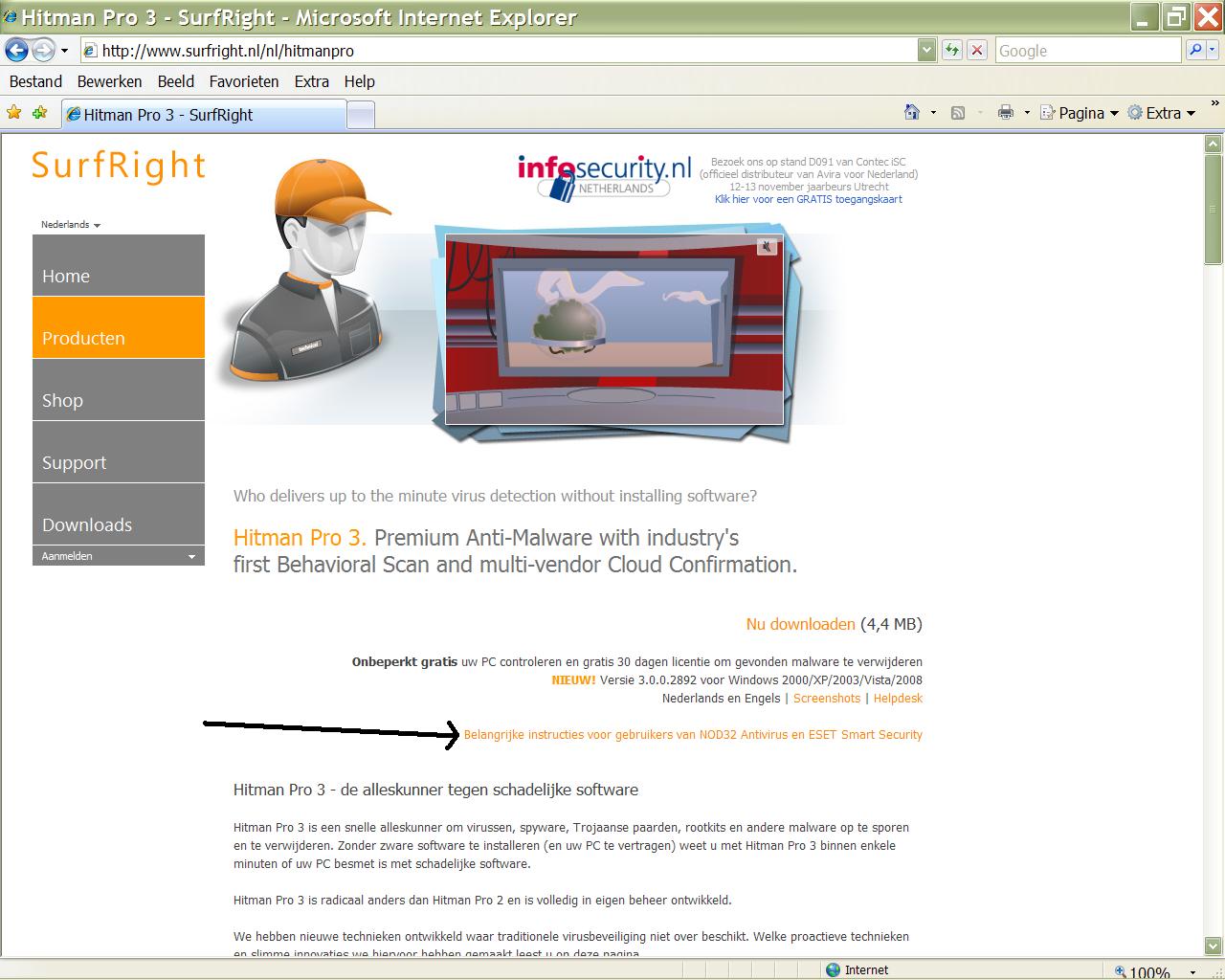Viewport: 1225px width, 980px height.
Task: Open NOD32 Antivirus instructions link
Action: [693, 735]
